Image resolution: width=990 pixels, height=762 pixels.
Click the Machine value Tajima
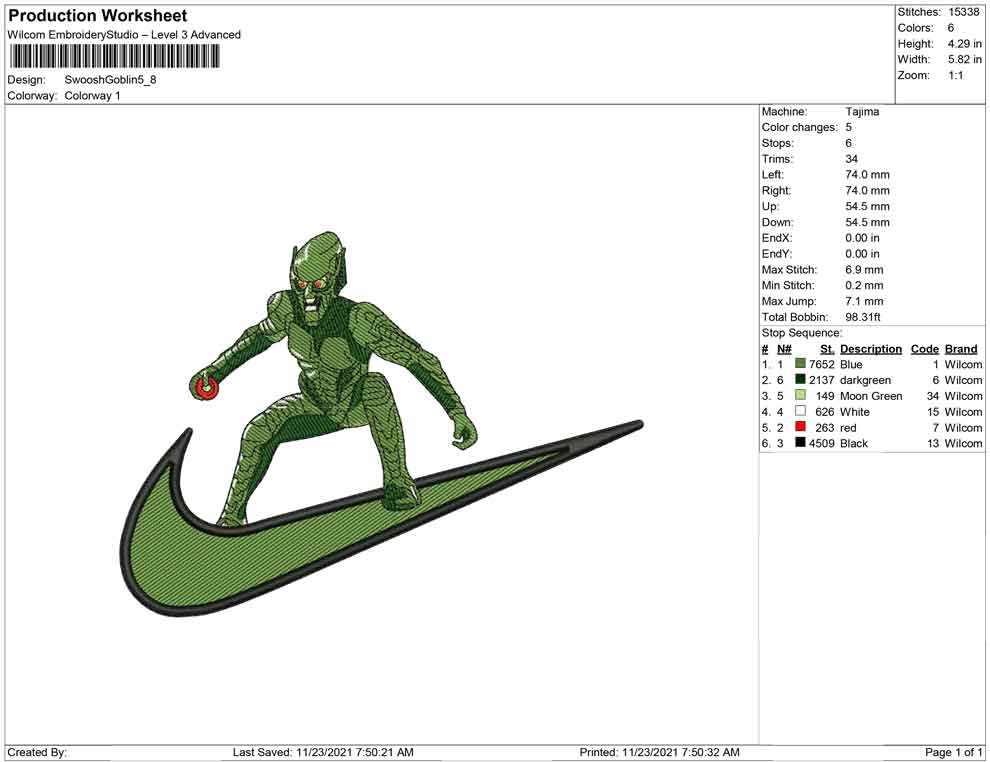862,112
